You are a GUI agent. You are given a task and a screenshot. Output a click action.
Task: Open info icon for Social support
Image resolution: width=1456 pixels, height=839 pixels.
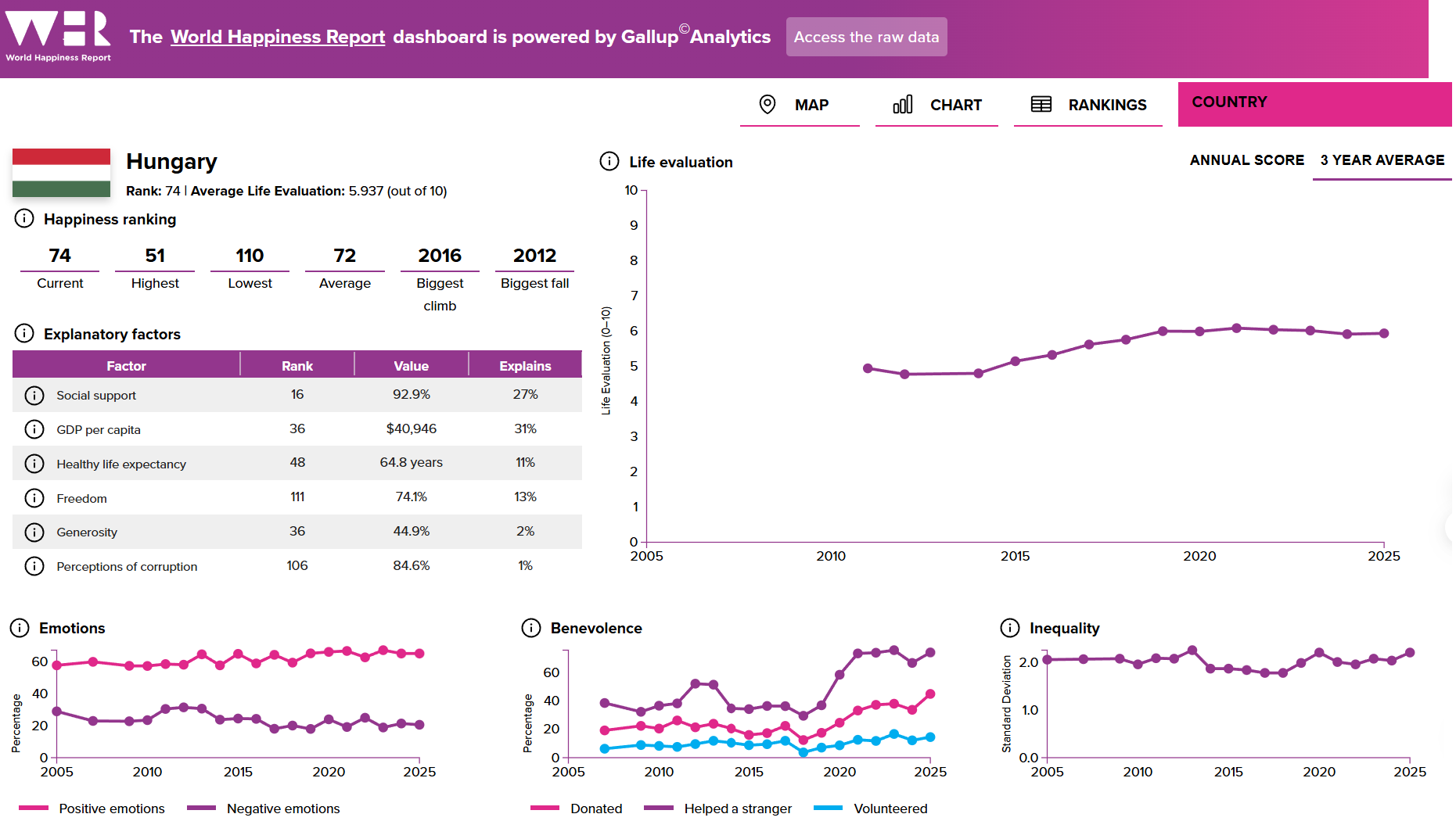[34, 396]
